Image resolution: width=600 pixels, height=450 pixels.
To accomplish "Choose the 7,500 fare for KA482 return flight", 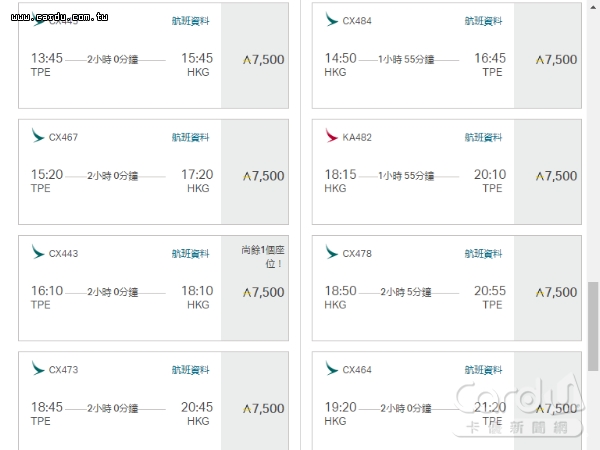I will click(x=548, y=172).
